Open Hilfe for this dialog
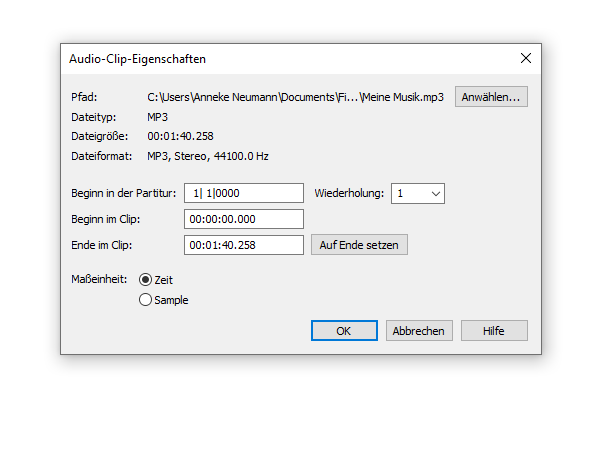This screenshot has height=455, width=602. [x=494, y=331]
